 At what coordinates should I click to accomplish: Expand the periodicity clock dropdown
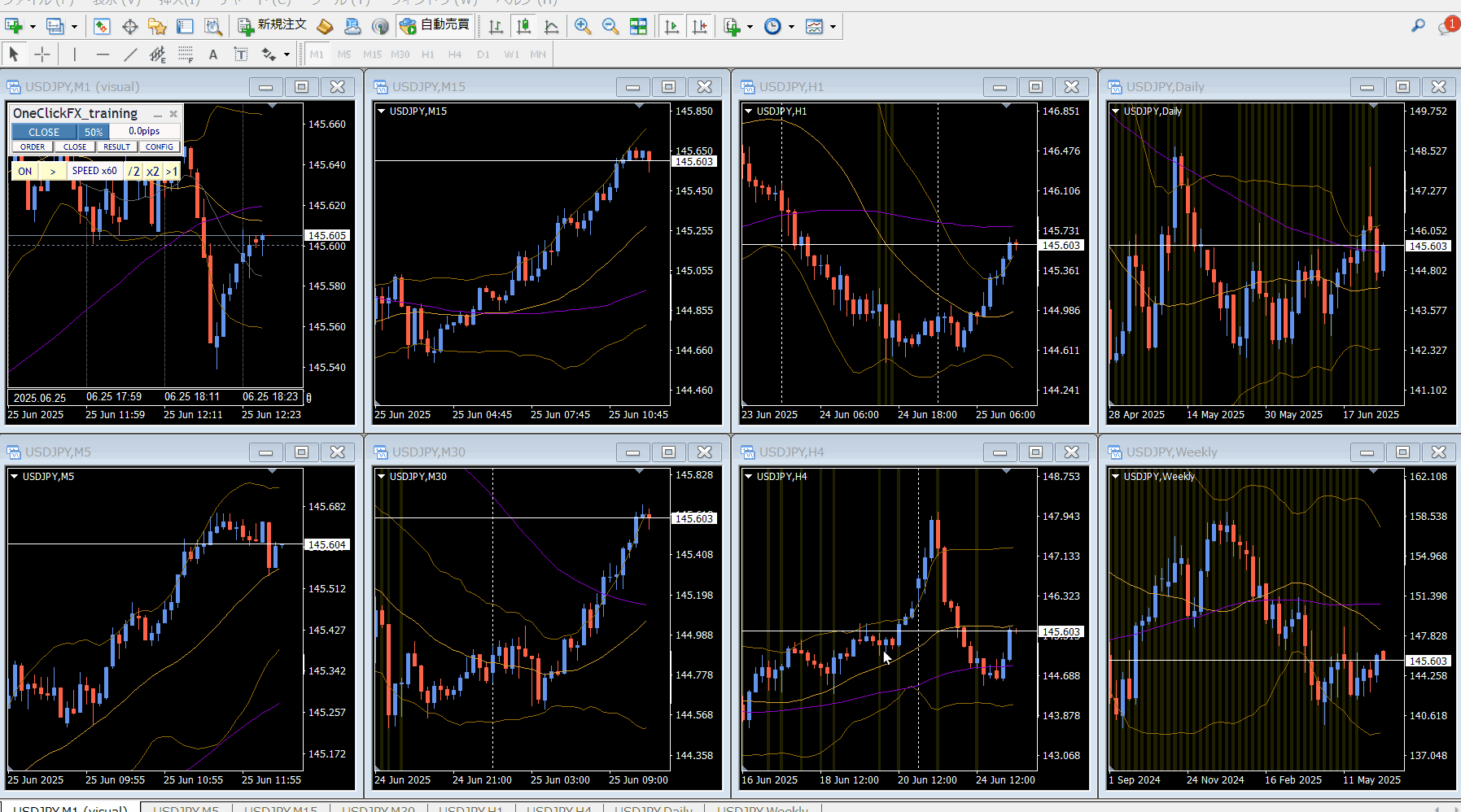pos(791,27)
